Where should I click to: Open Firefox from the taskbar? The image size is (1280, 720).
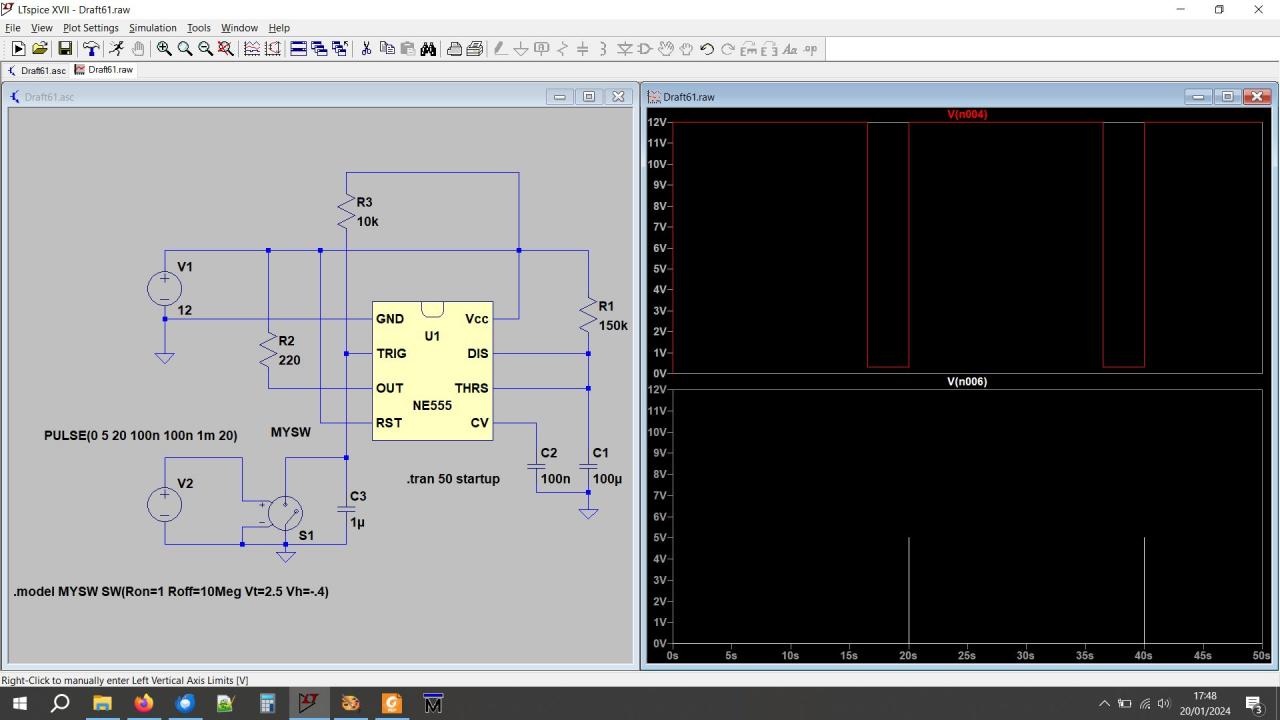[144, 704]
